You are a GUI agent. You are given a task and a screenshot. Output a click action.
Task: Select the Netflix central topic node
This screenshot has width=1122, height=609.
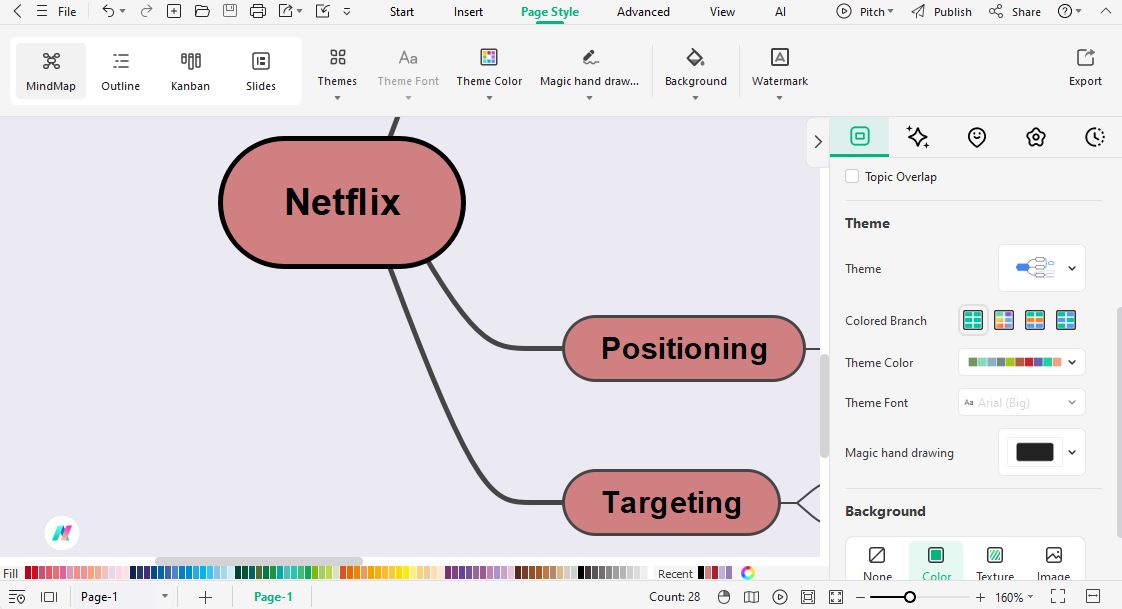tap(342, 203)
